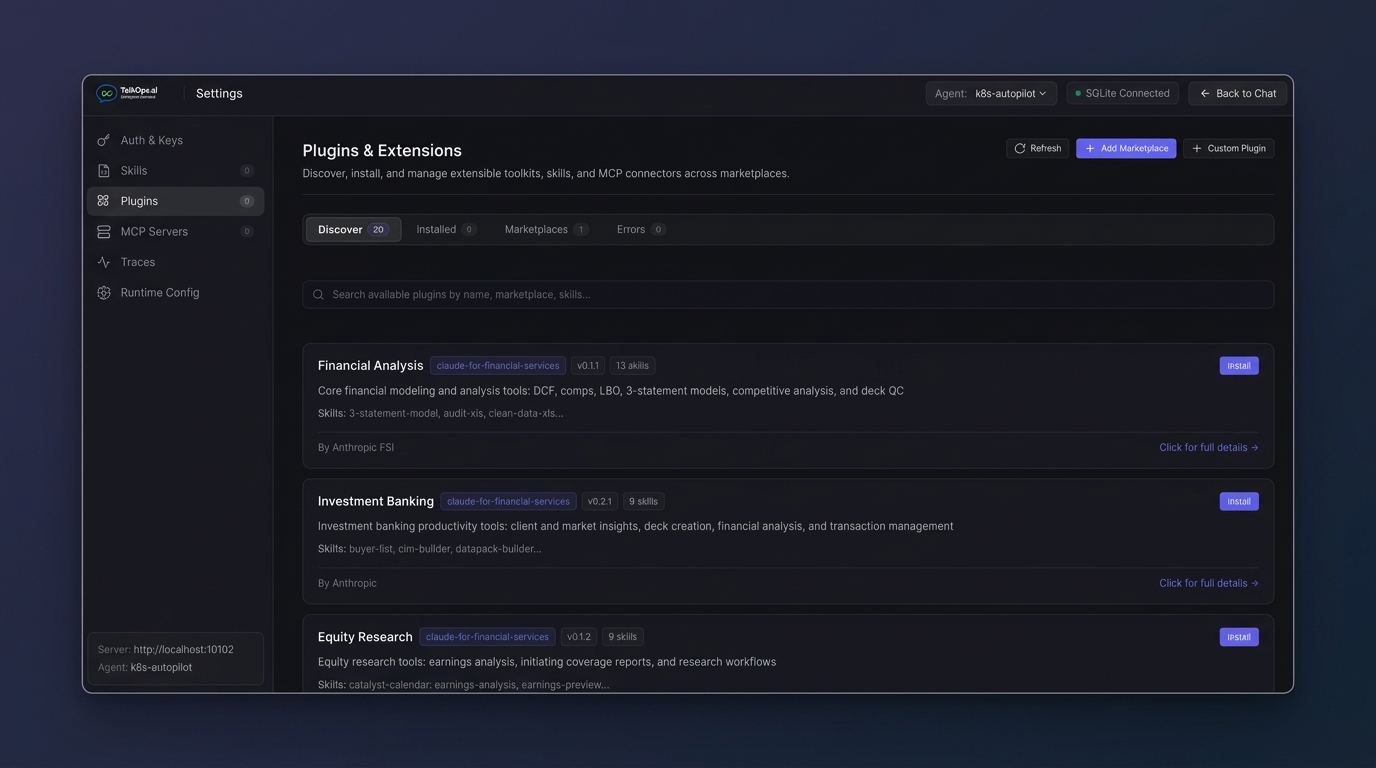Click the green SQLite connection status dot
This screenshot has width=1376, height=768.
point(1078,93)
